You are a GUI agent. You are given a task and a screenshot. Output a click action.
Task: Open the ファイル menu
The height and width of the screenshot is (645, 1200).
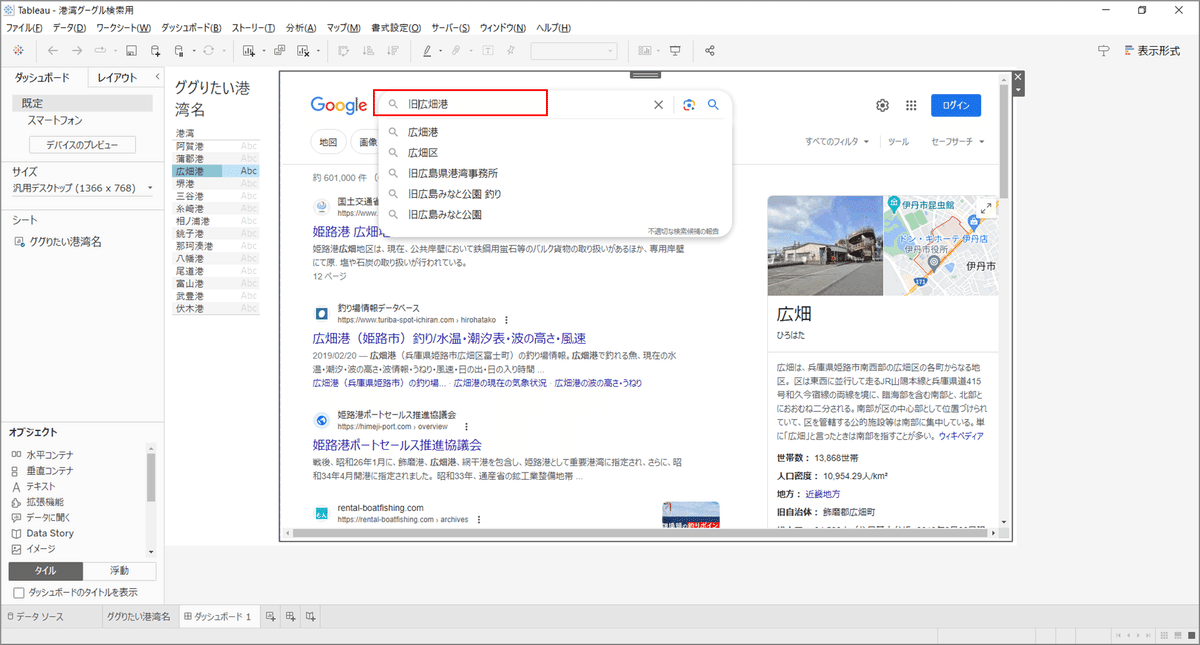24,27
